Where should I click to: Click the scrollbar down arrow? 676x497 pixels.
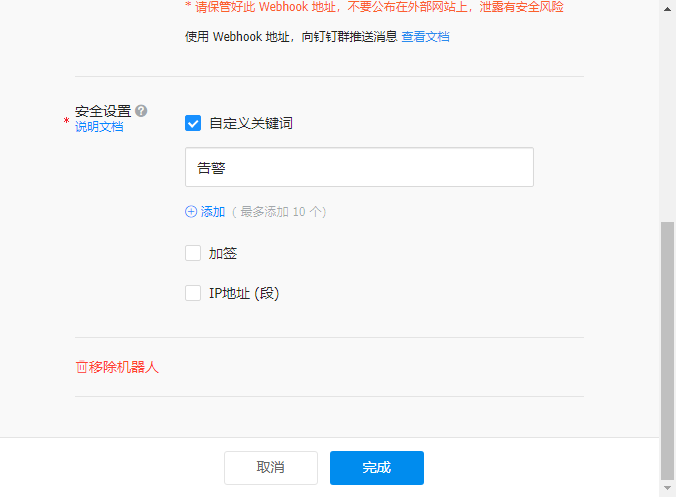point(667,488)
